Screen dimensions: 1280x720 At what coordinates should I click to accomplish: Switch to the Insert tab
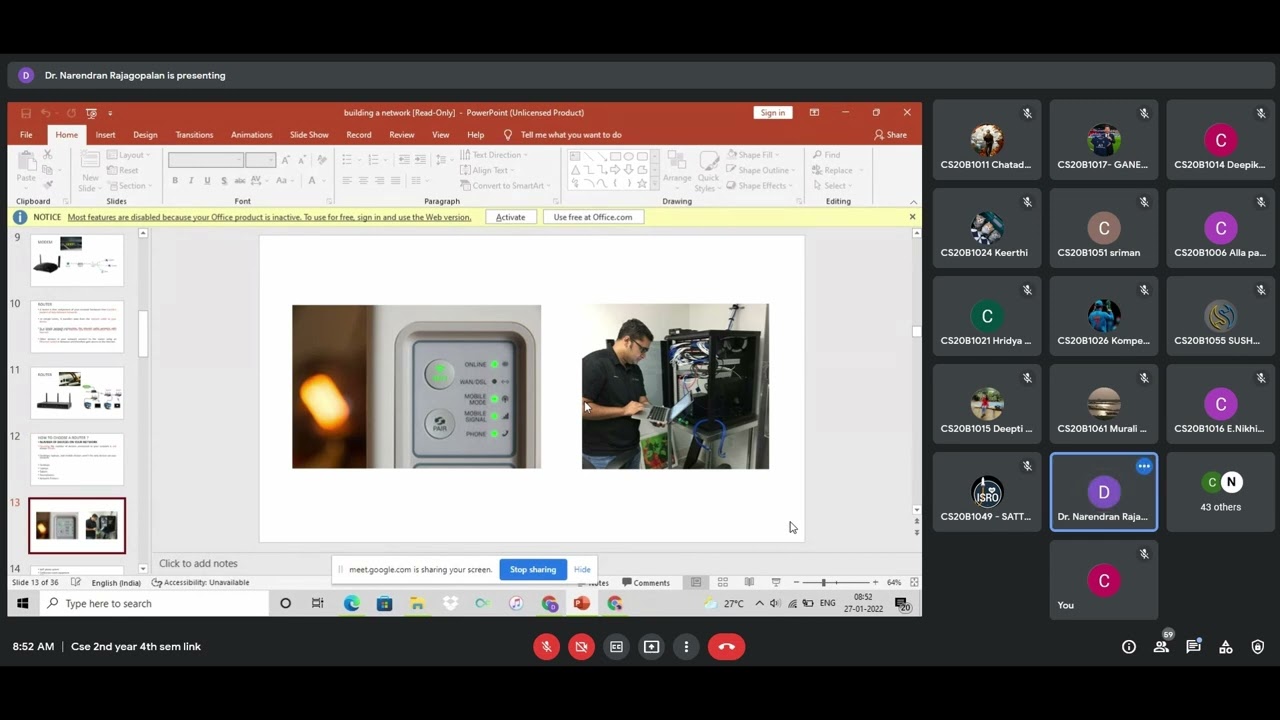(x=105, y=135)
